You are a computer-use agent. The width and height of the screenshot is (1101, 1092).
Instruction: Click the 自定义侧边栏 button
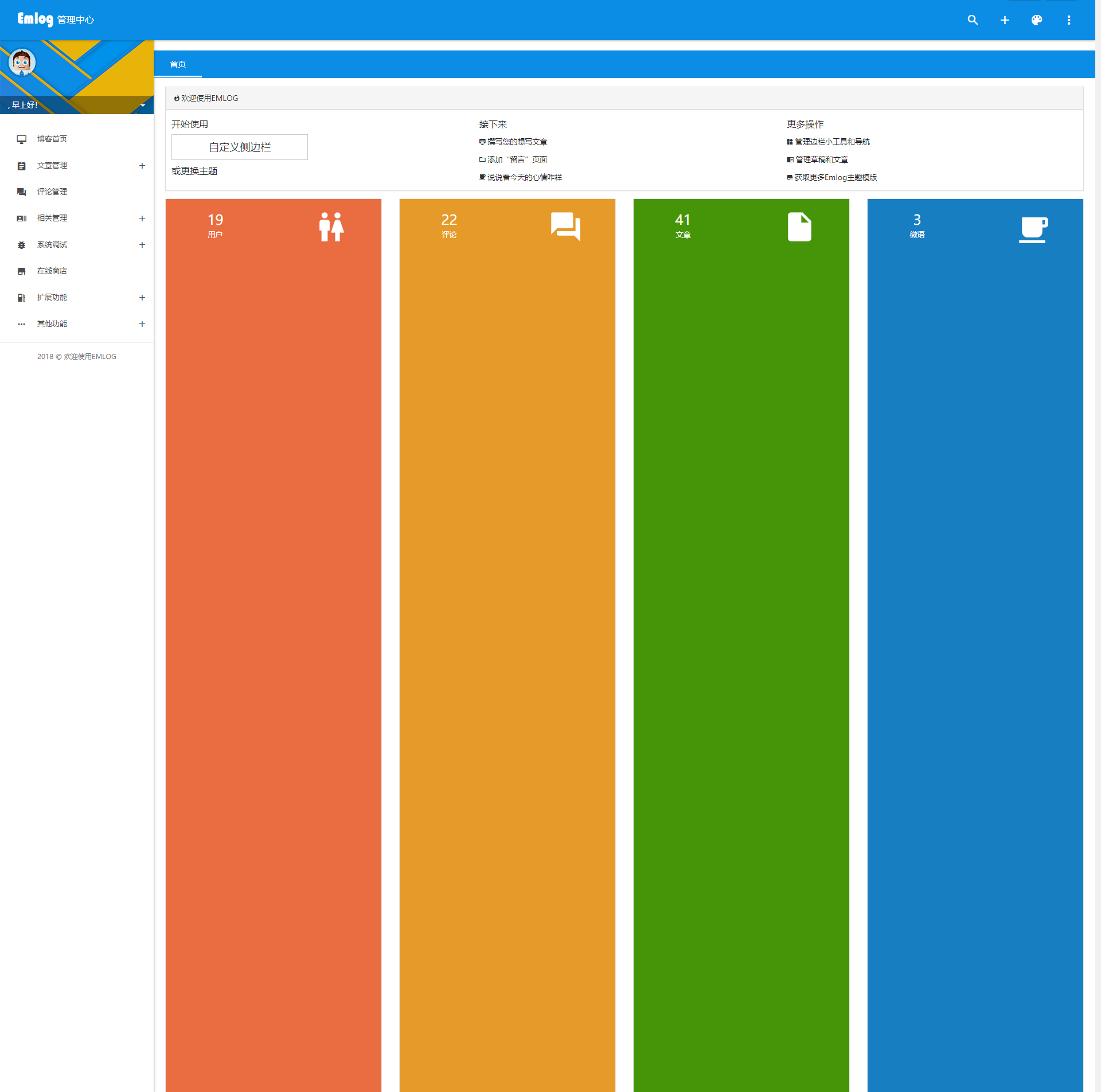coord(240,147)
